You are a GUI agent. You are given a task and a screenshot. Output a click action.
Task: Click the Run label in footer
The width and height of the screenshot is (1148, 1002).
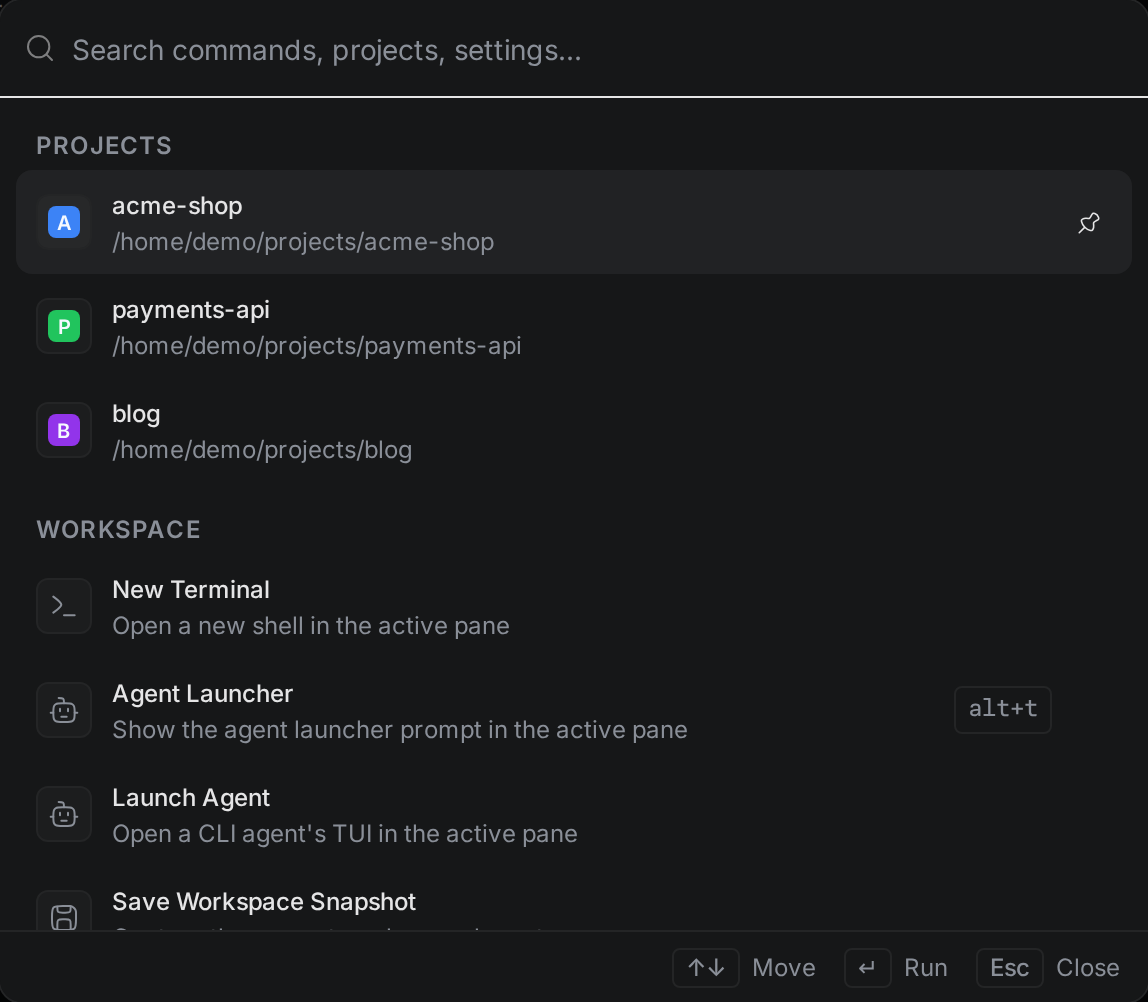pyautogui.click(x=925, y=968)
